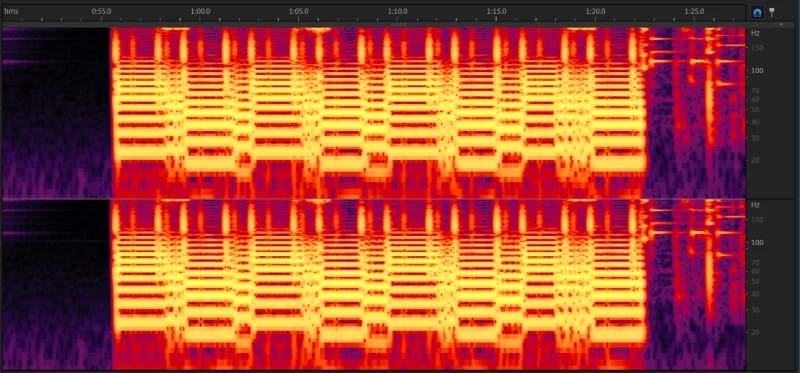This screenshot has width=800, height=373.
Task: Click the grip handle below the time ruler
Action: pyautogui.click(x=398, y=24)
